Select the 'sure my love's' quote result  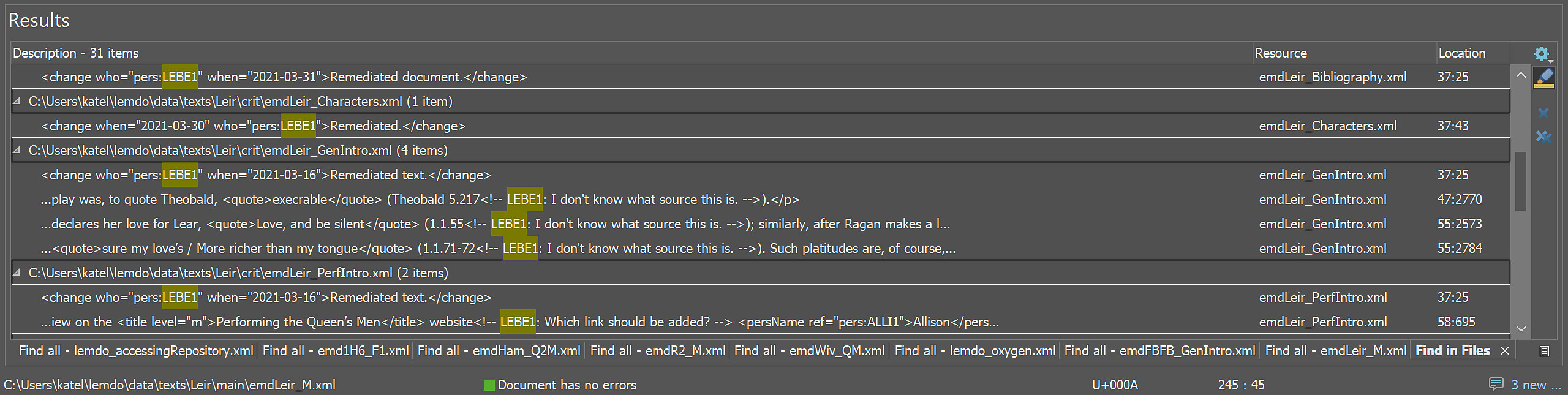tap(761, 248)
